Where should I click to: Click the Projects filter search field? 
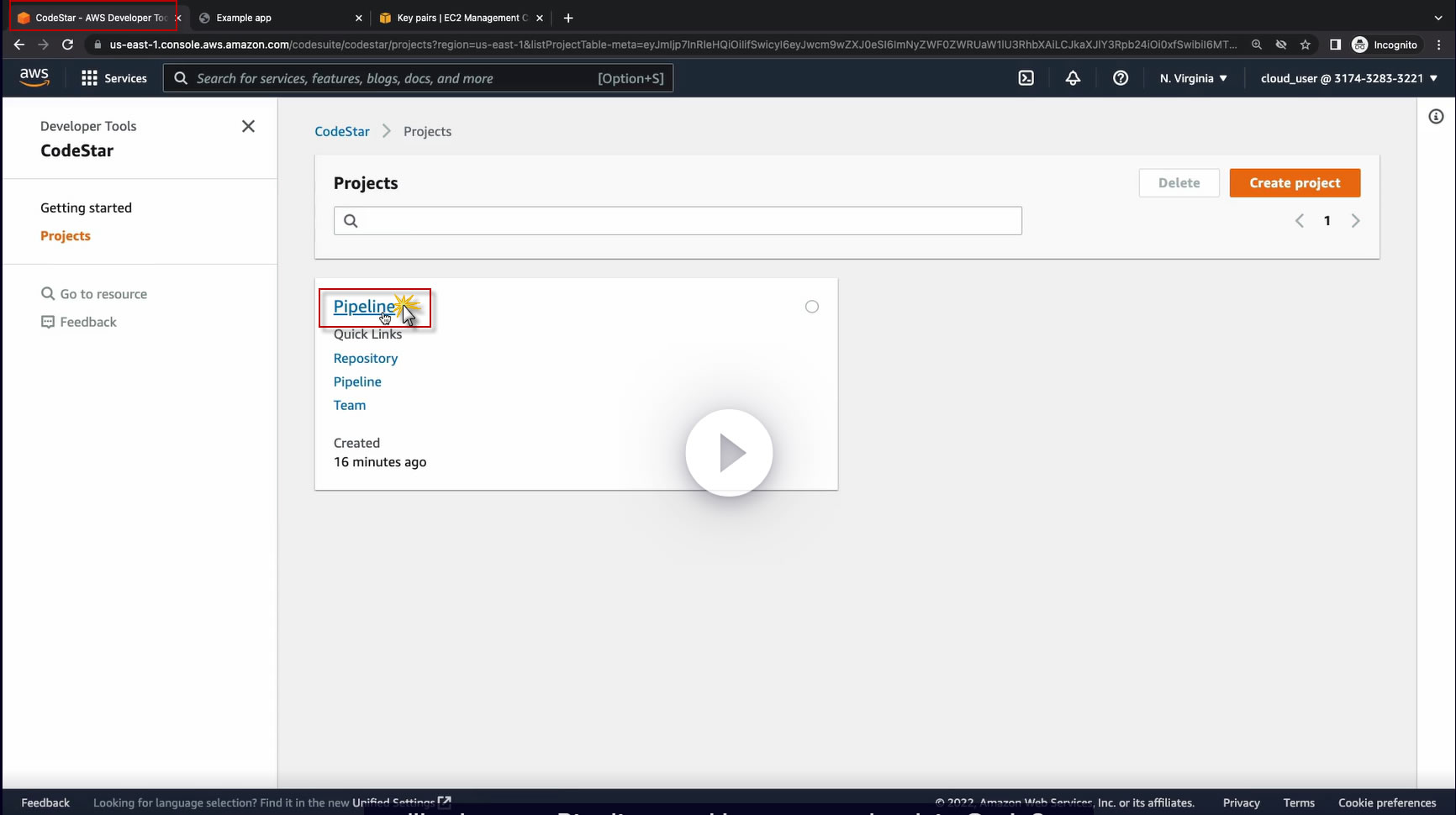pyautogui.click(x=678, y=221)
